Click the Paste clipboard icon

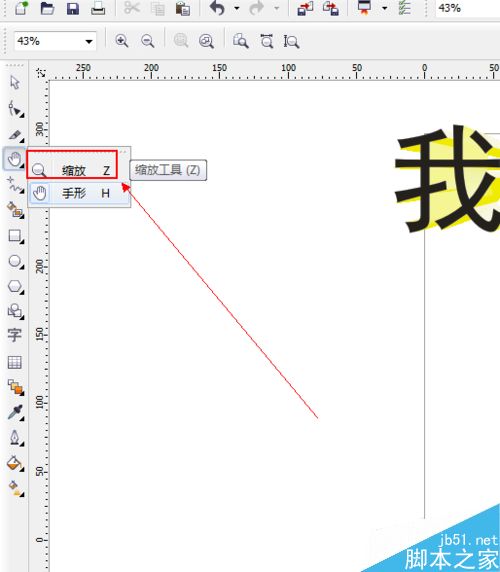coord(183,8)
